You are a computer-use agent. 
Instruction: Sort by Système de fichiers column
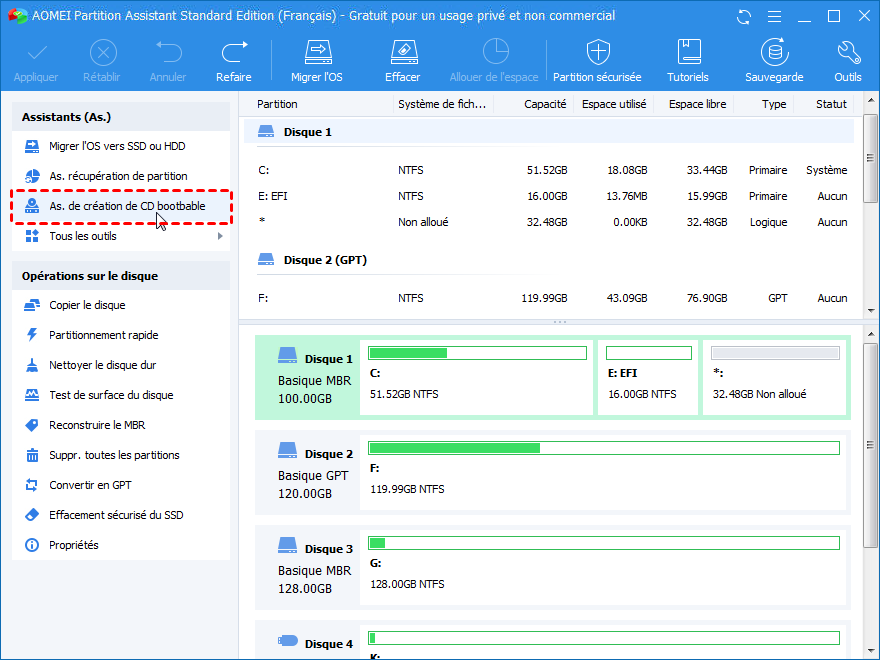(442, 104)
